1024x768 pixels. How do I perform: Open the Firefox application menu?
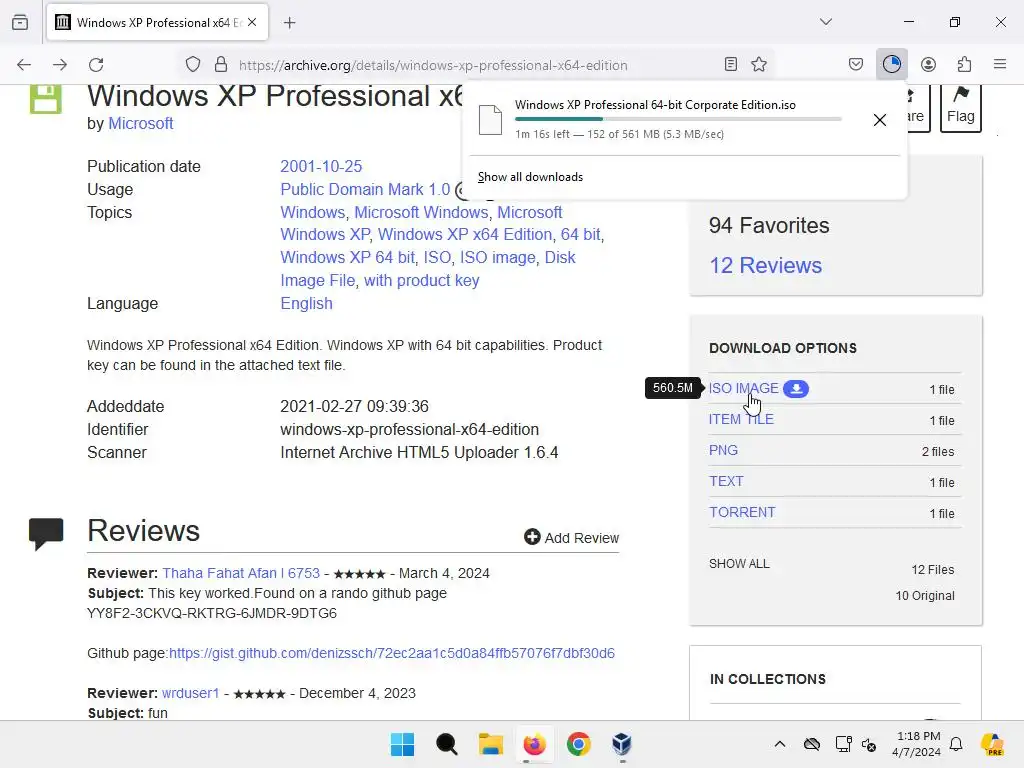(x=1000, y=64)
